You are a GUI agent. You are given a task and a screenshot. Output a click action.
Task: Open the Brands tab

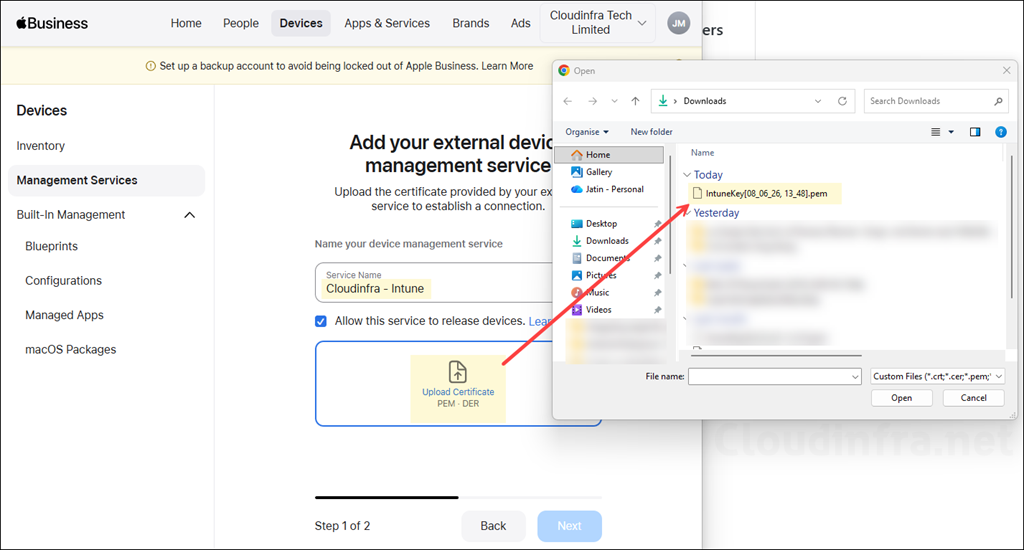[x=471, y=24]
